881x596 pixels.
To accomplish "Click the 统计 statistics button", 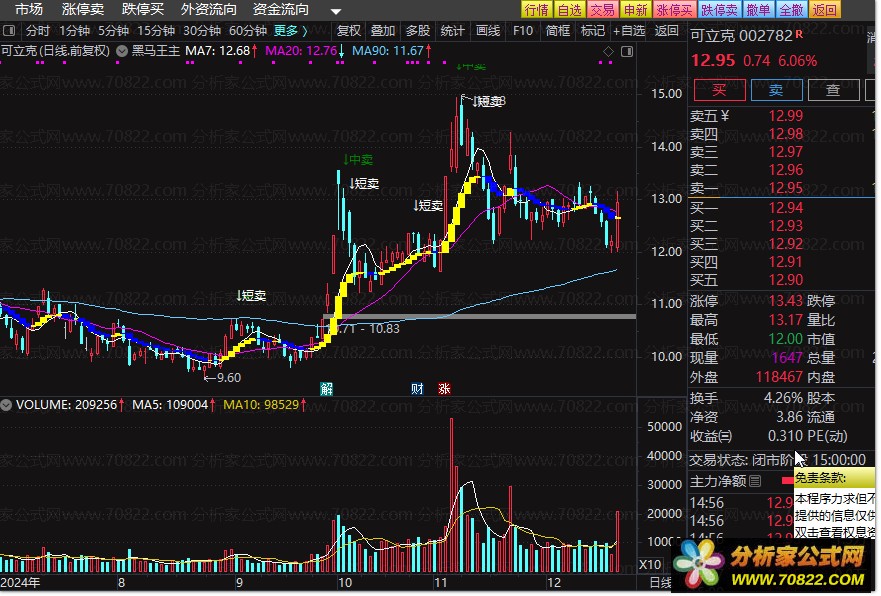I will pyautogui.click(x=452, y=31).
